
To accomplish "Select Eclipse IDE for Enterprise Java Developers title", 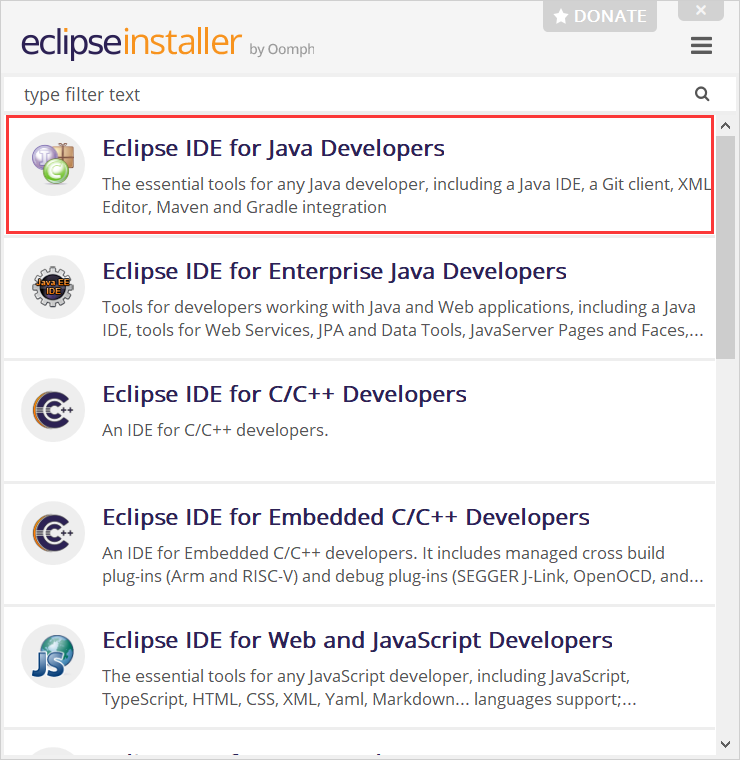I will point(334,271).
